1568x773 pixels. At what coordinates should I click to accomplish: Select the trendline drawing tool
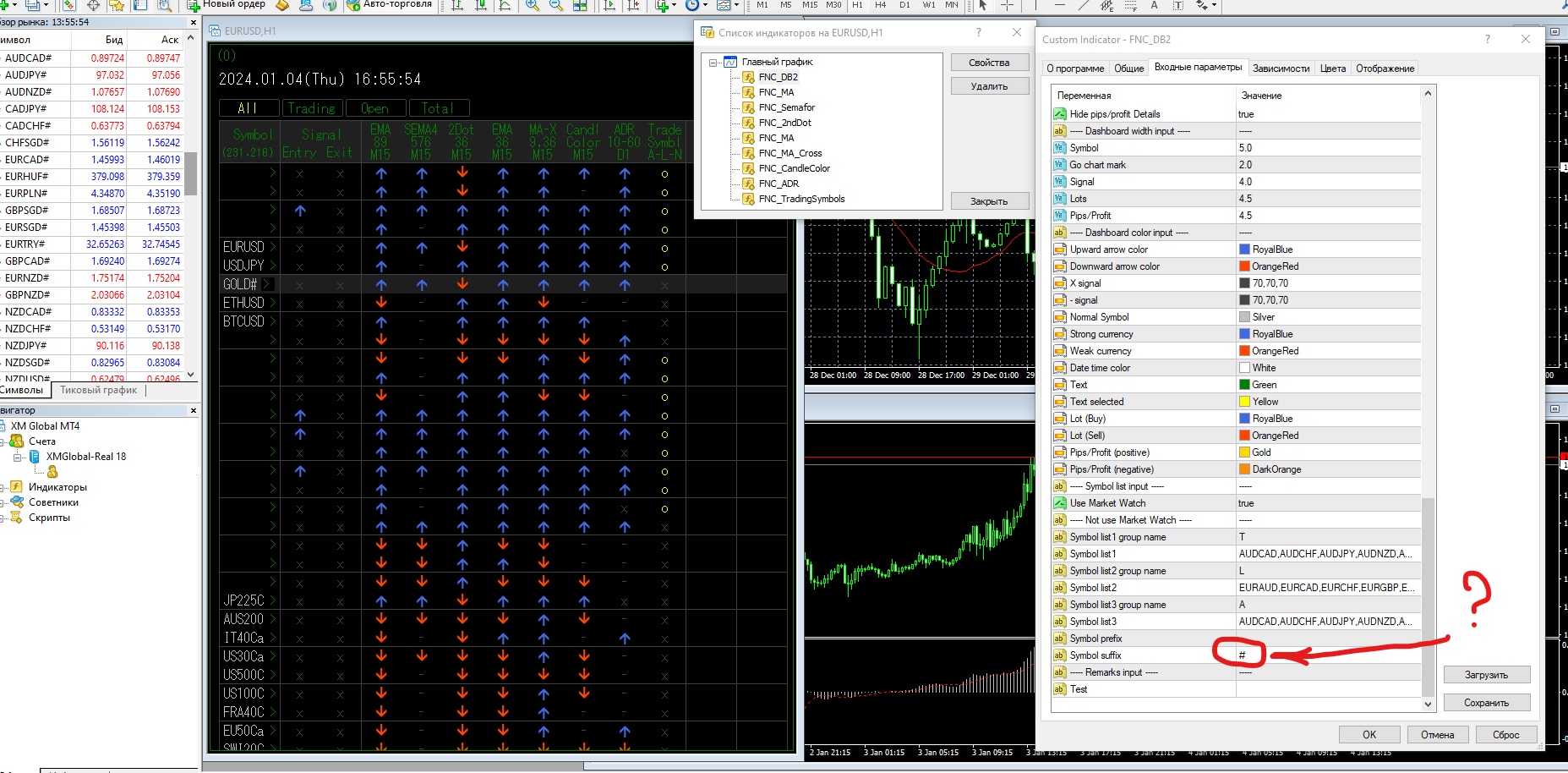pyautogui.click(x=1084, y=5)
